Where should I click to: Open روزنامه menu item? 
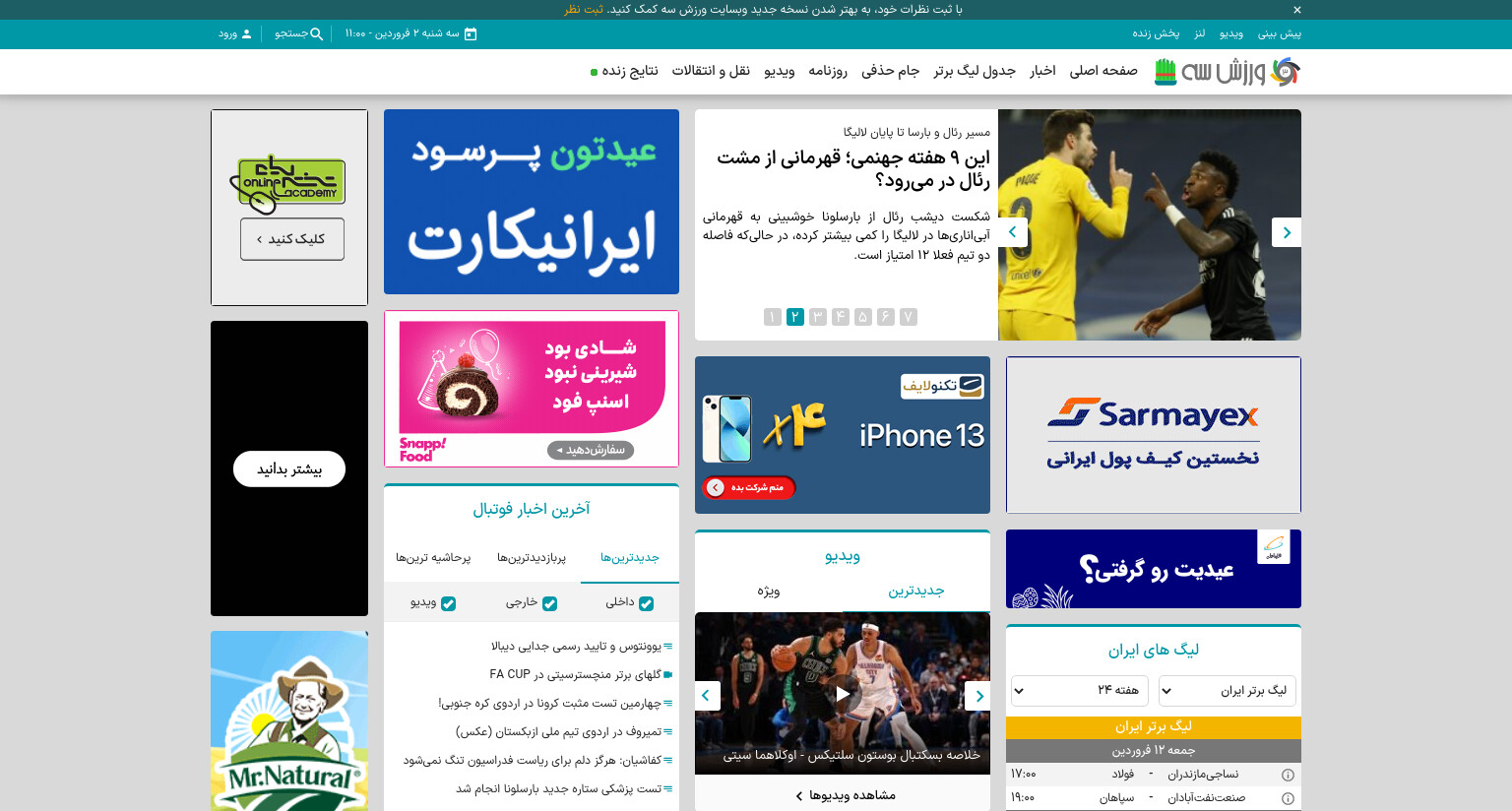click(828, 71)
